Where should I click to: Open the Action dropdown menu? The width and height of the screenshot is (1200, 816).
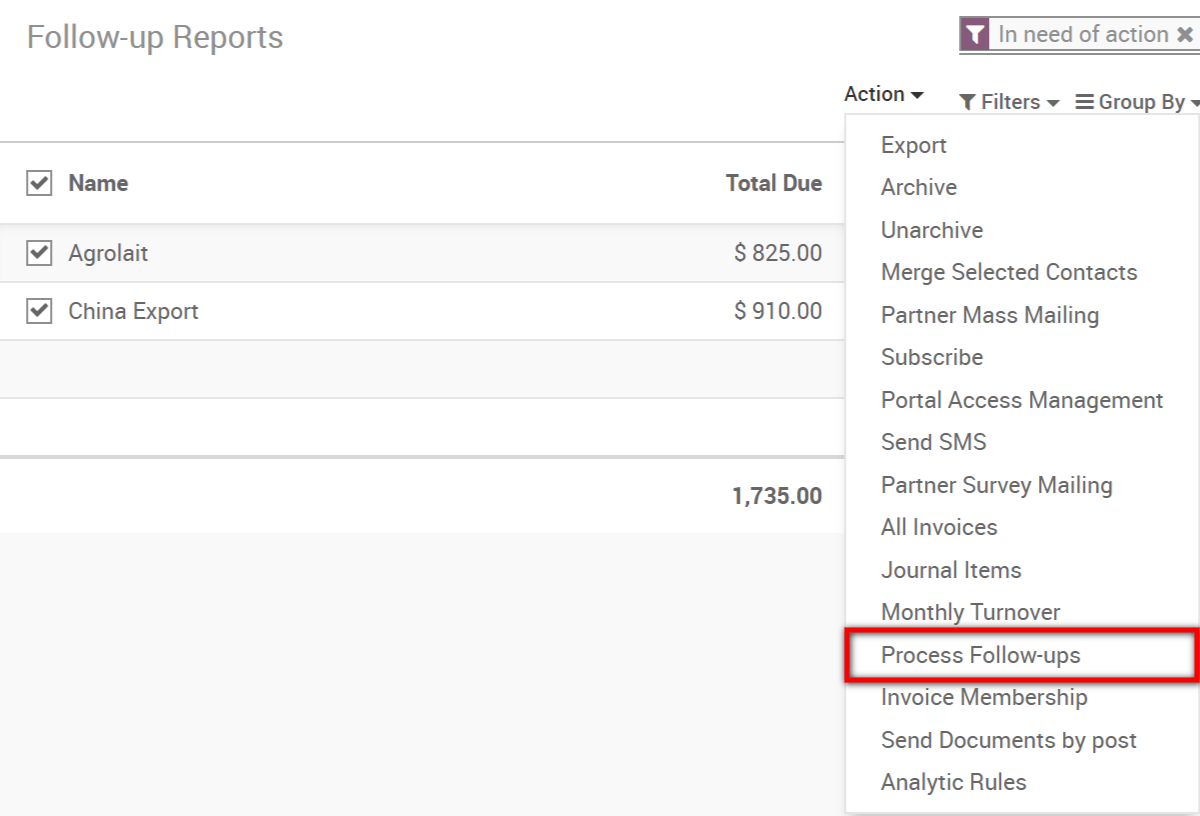(x=882, y=93)
